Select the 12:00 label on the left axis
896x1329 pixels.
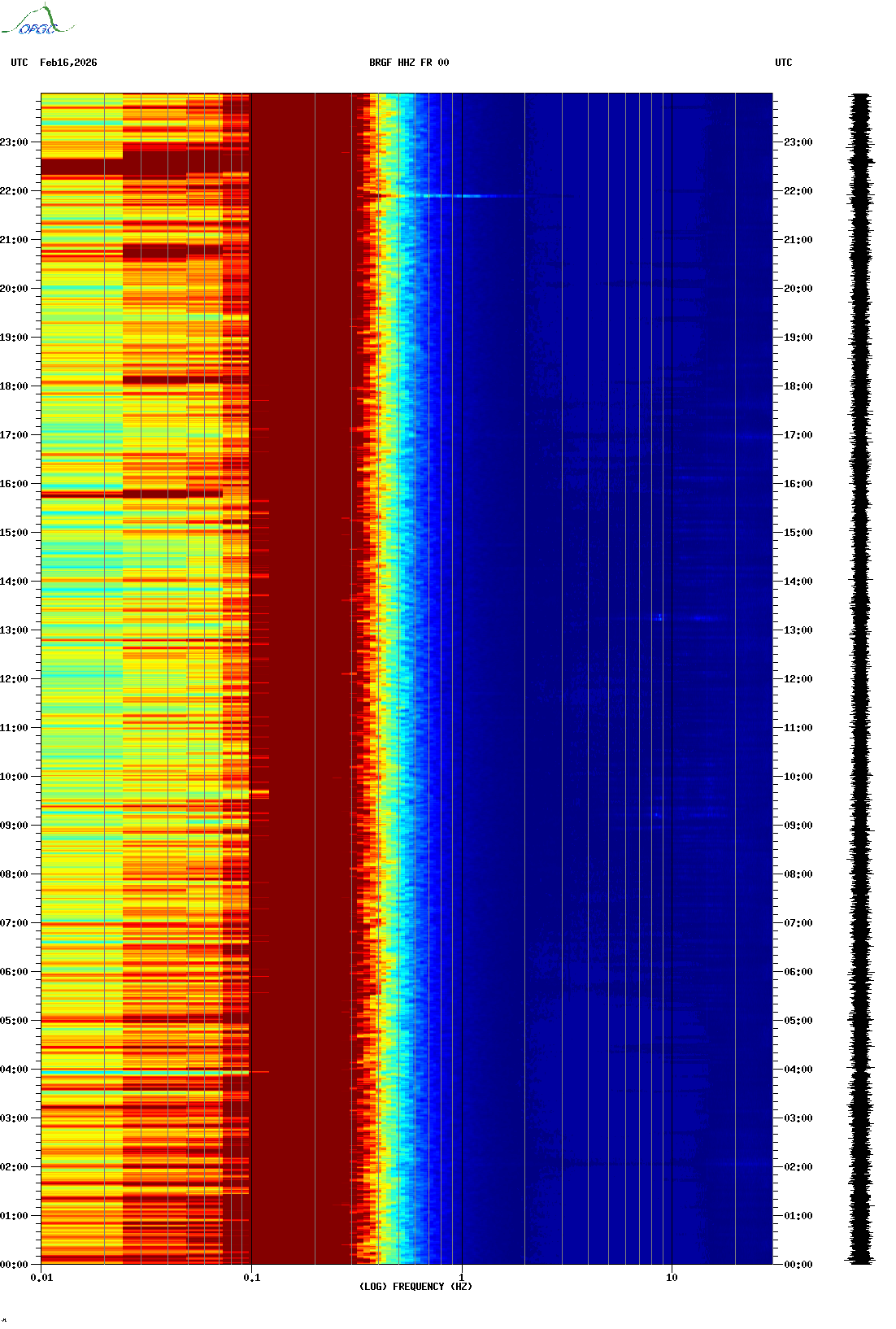(15, 679)
